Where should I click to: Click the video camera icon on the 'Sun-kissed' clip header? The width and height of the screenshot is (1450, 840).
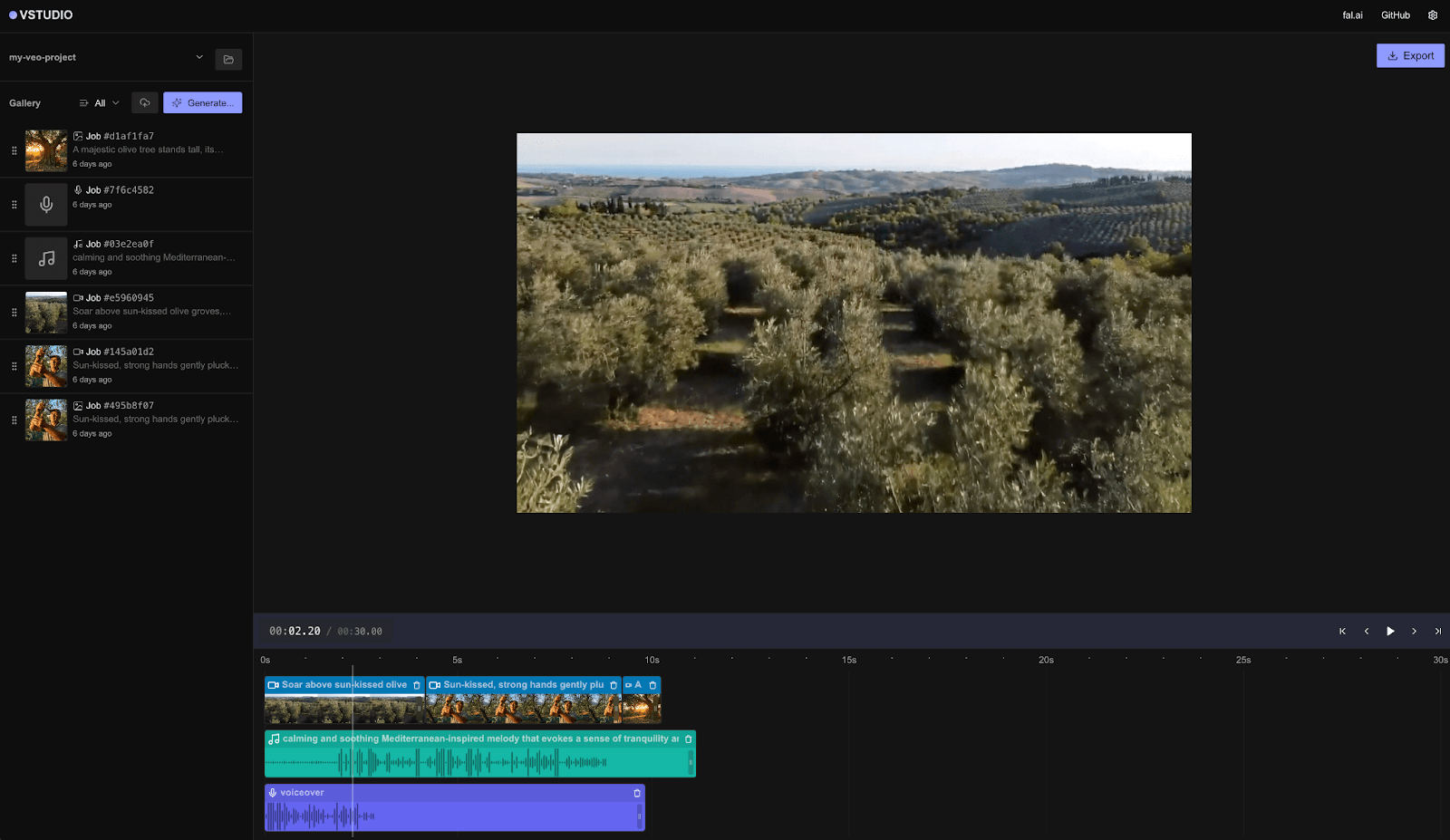[433, 685]
